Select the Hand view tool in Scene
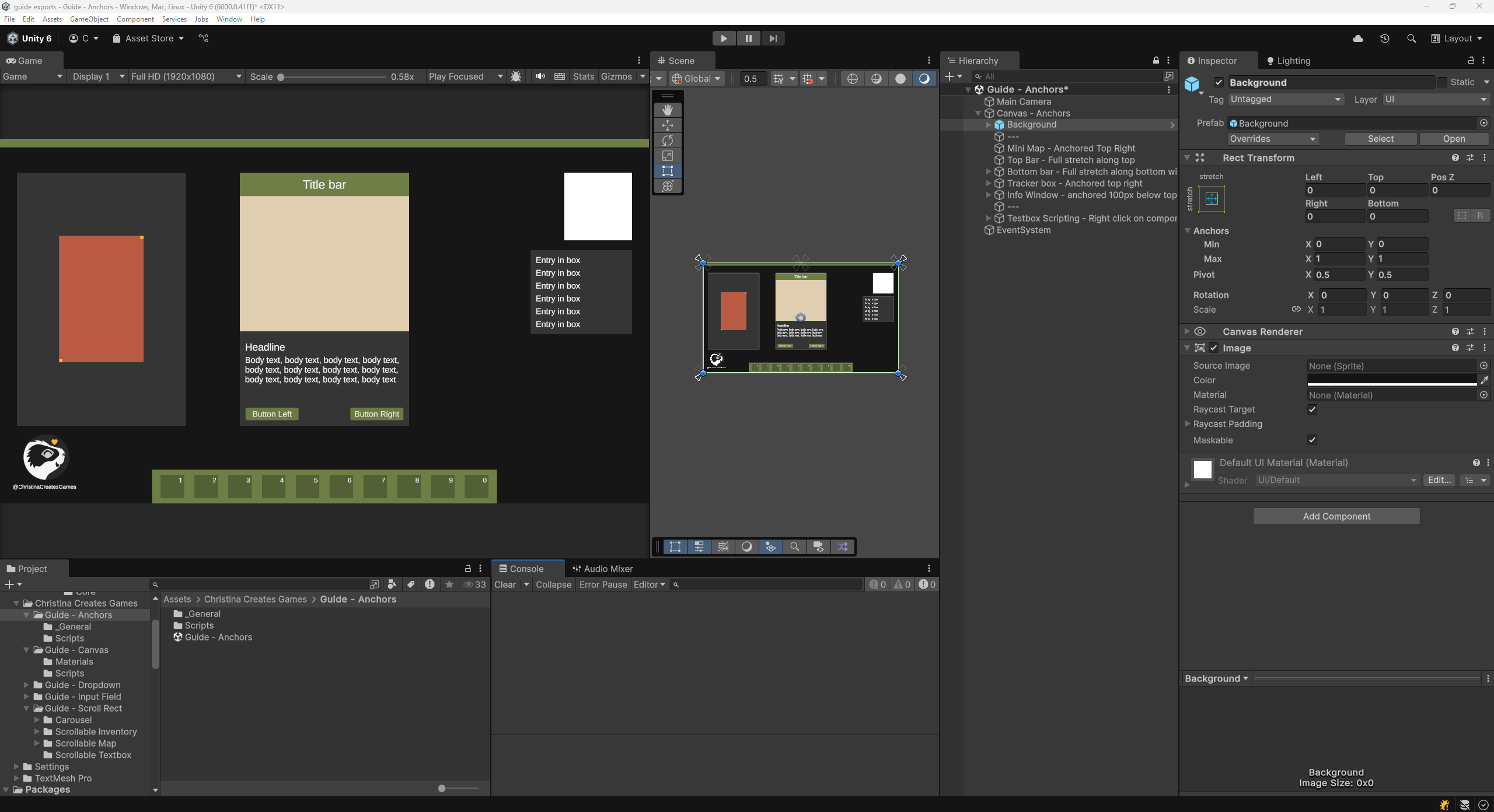 coord(668,110)
